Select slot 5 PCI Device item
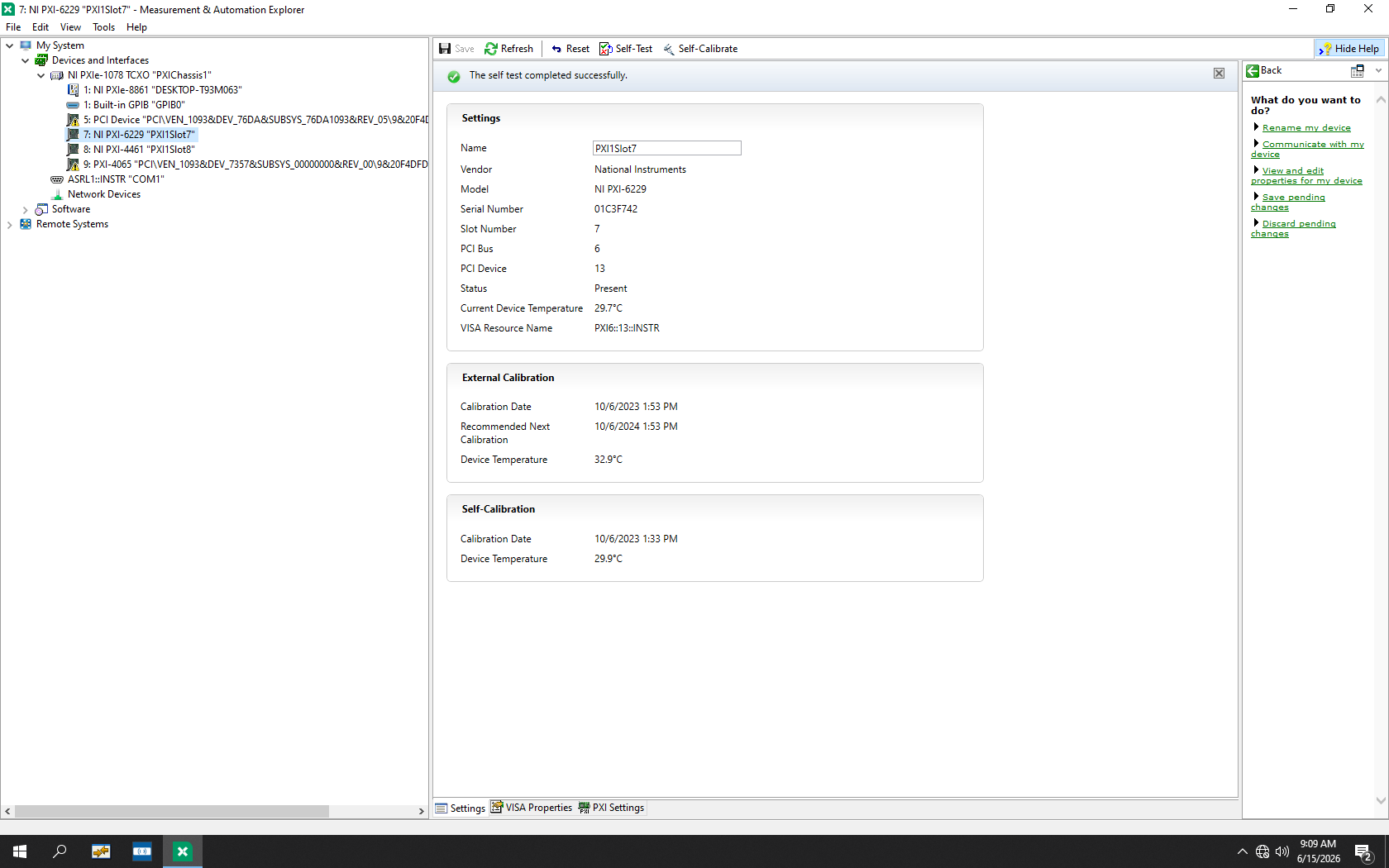 pyautogui.click(x=255, y=120)
